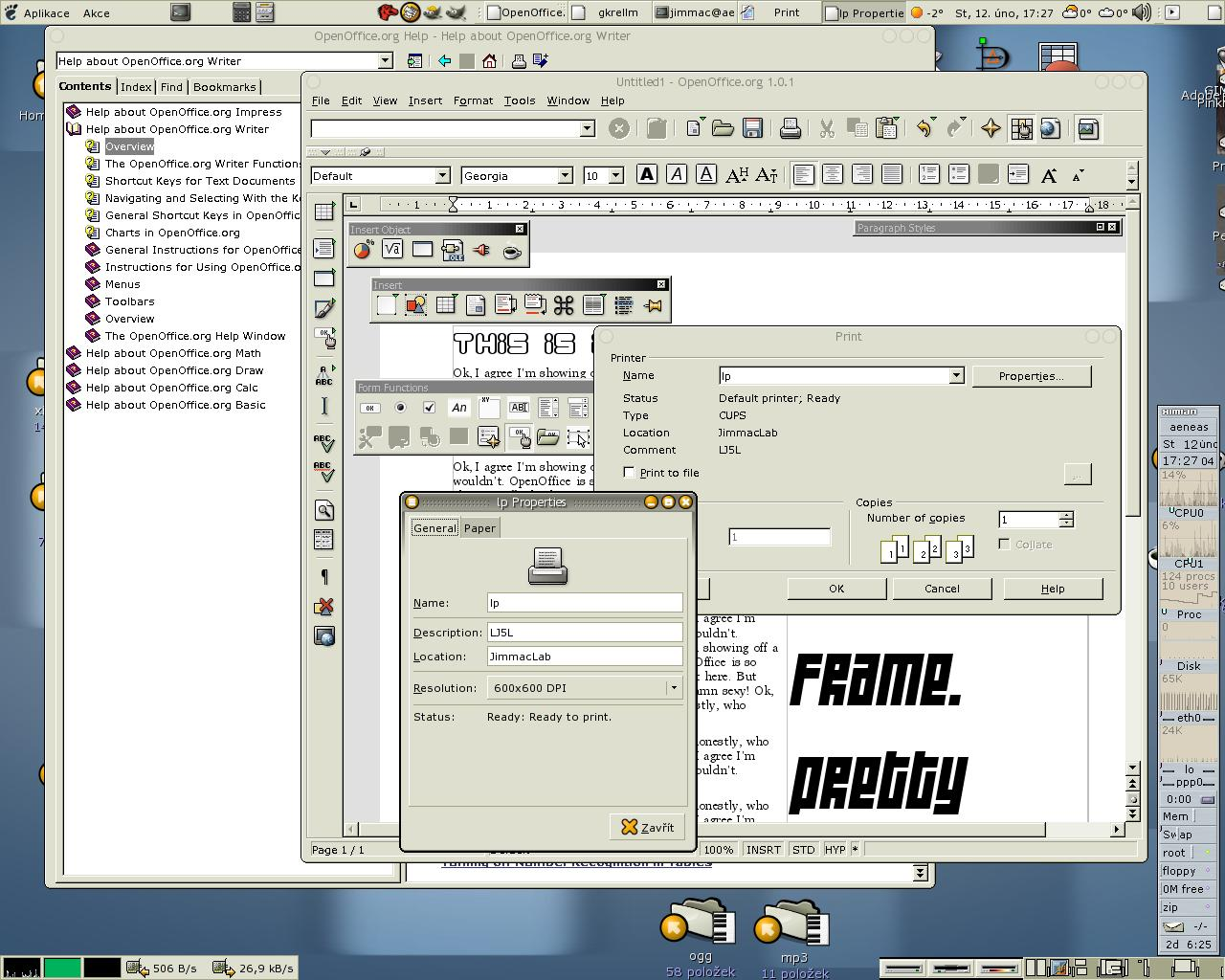Switch to the Paper tab in lp Properties

(x=479, y=528)
